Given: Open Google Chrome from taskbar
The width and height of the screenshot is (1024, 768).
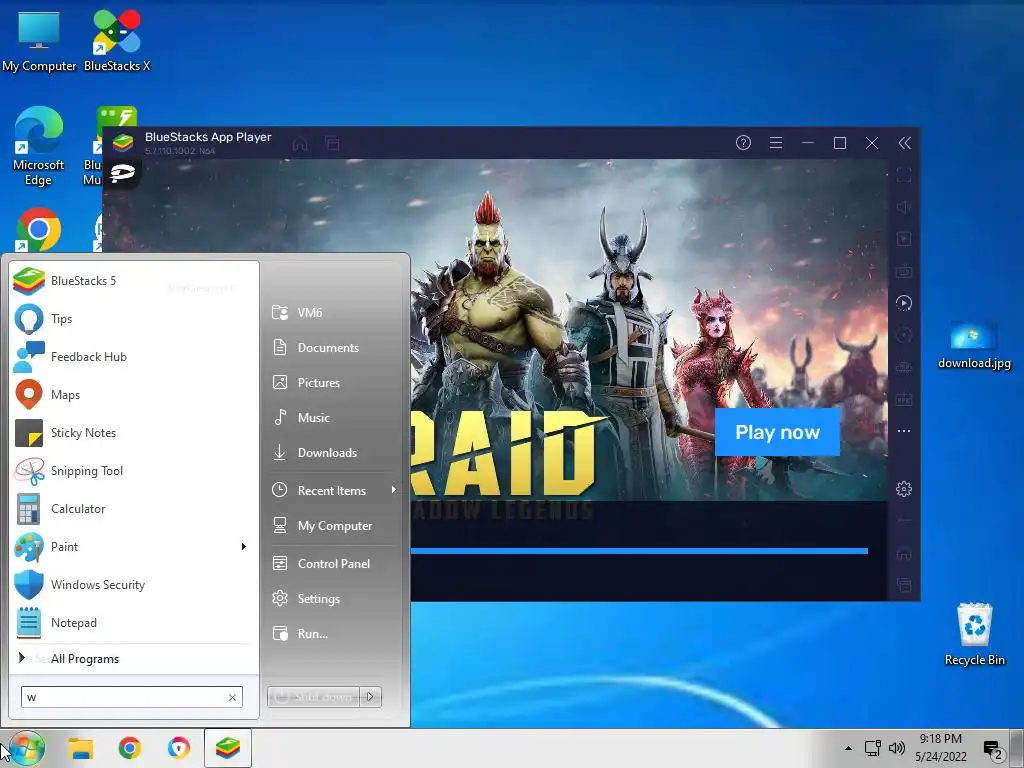Looking at the screenshot, I should [130, 748].
